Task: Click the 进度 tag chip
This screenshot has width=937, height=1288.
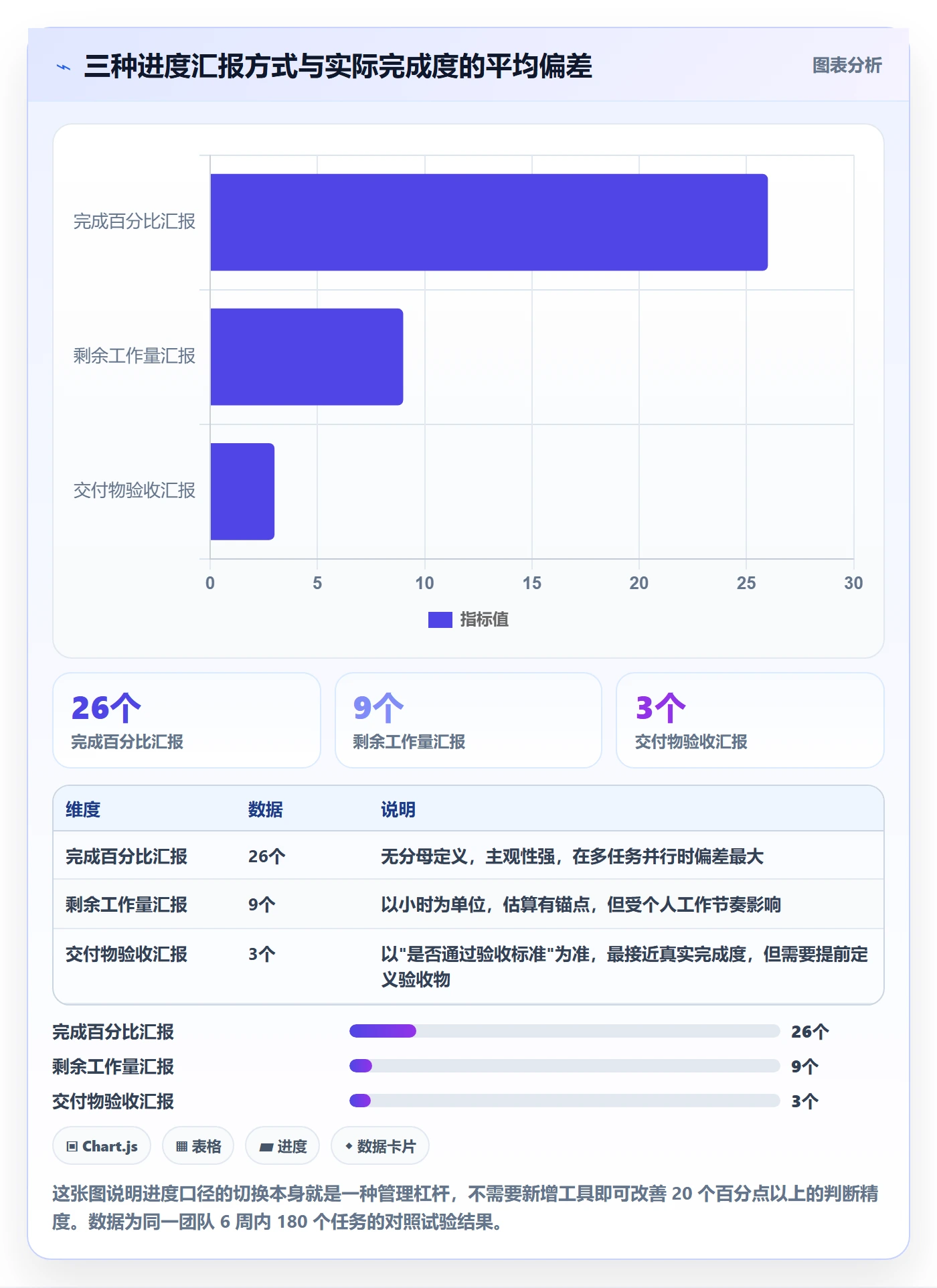Action: (282, 1146)
